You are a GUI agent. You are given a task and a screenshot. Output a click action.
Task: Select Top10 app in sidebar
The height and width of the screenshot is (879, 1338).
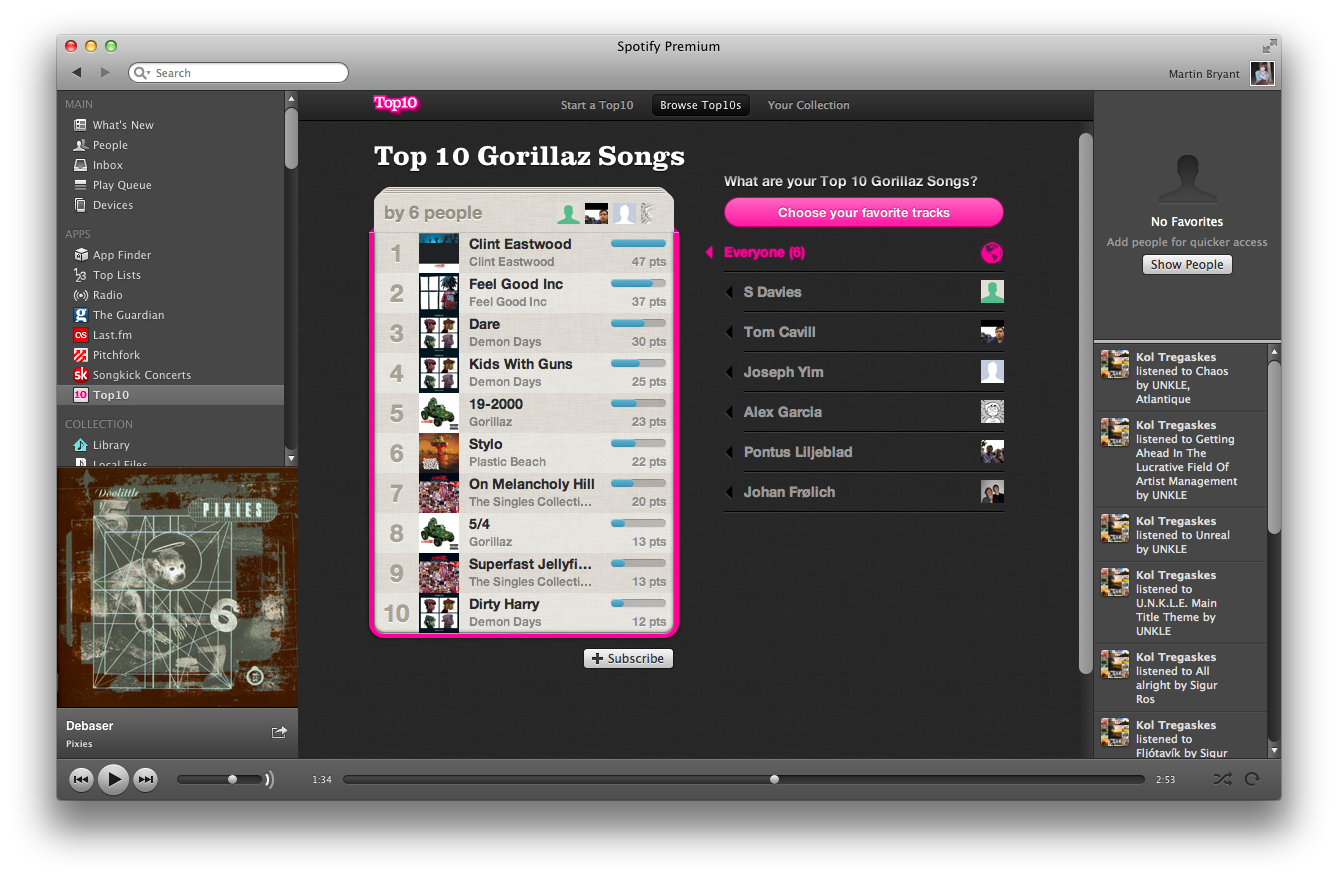(170, 395)
